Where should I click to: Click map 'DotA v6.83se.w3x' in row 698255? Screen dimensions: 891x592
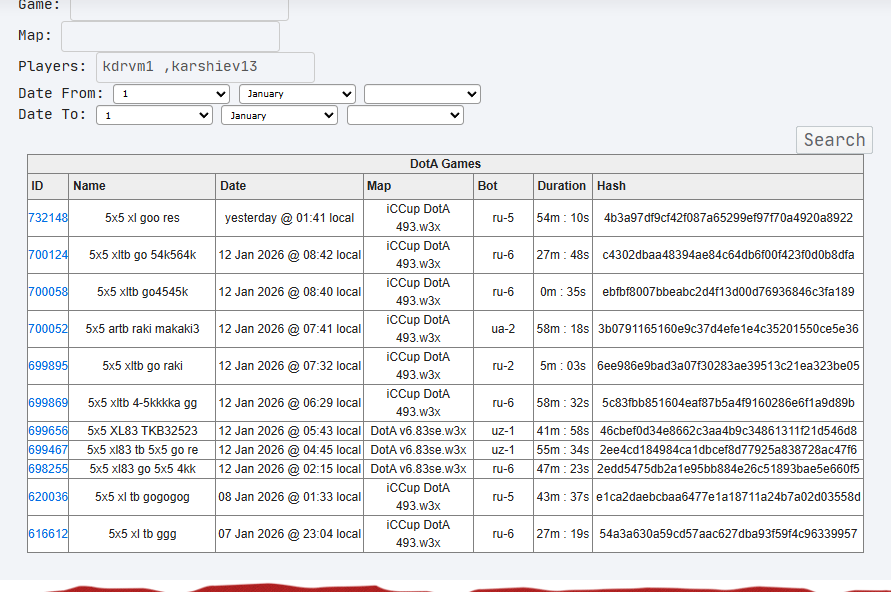pyautogui.click(x=418, y=469)
